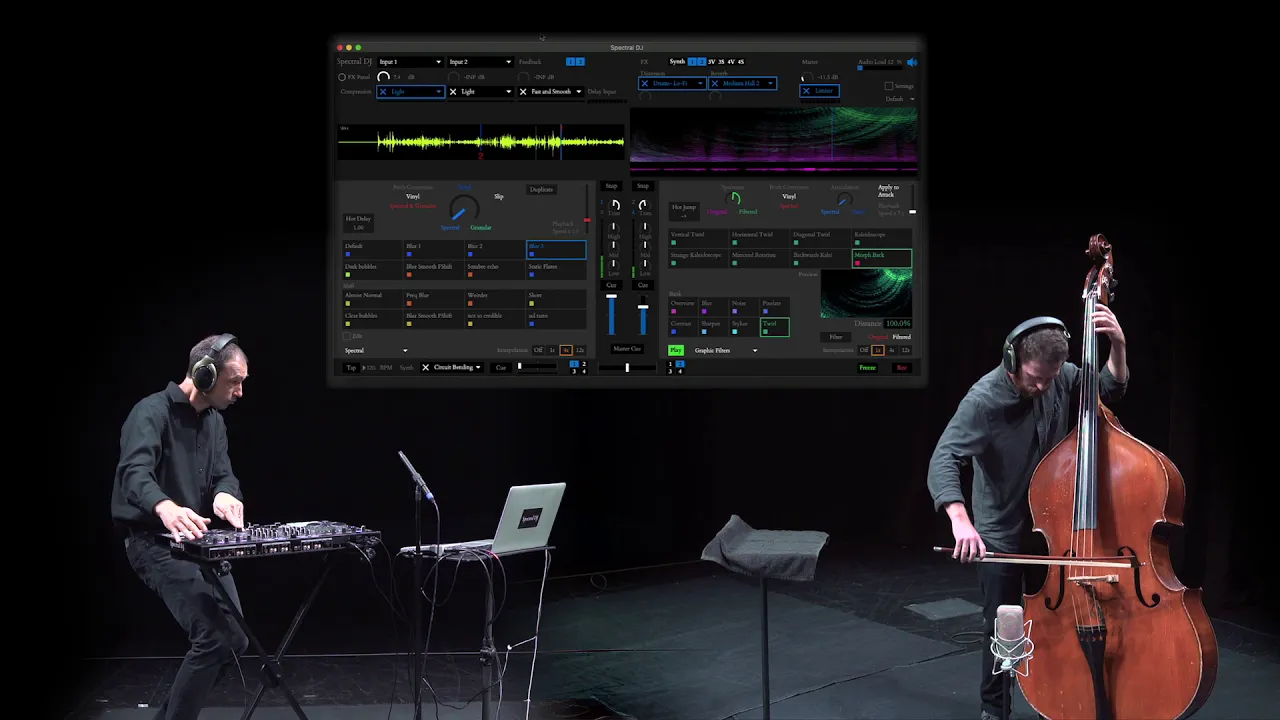The width and height of the screenshot is (1280, 720).
Task: Toggle Feedback channel 1
Action: 570,62
